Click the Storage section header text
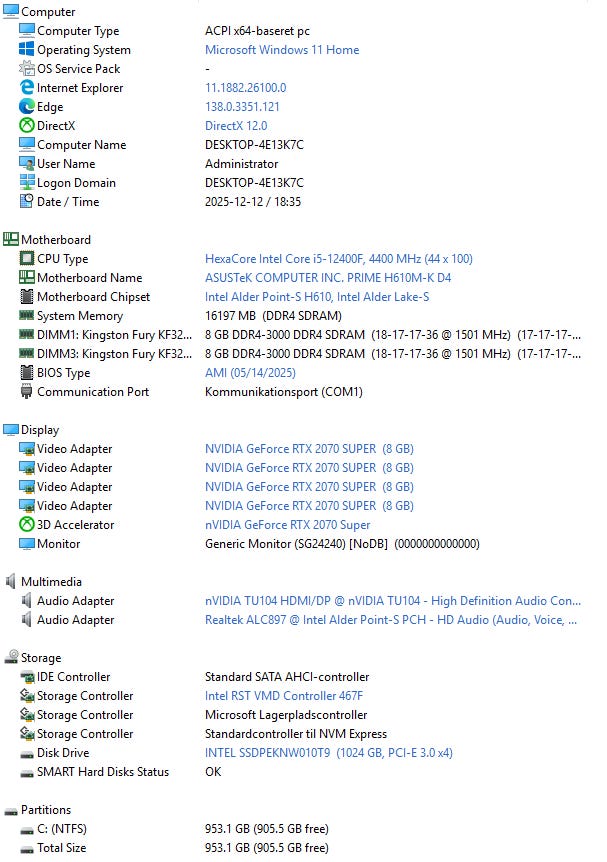This screenshot has height=862, width=607. (x=41, y=658)
